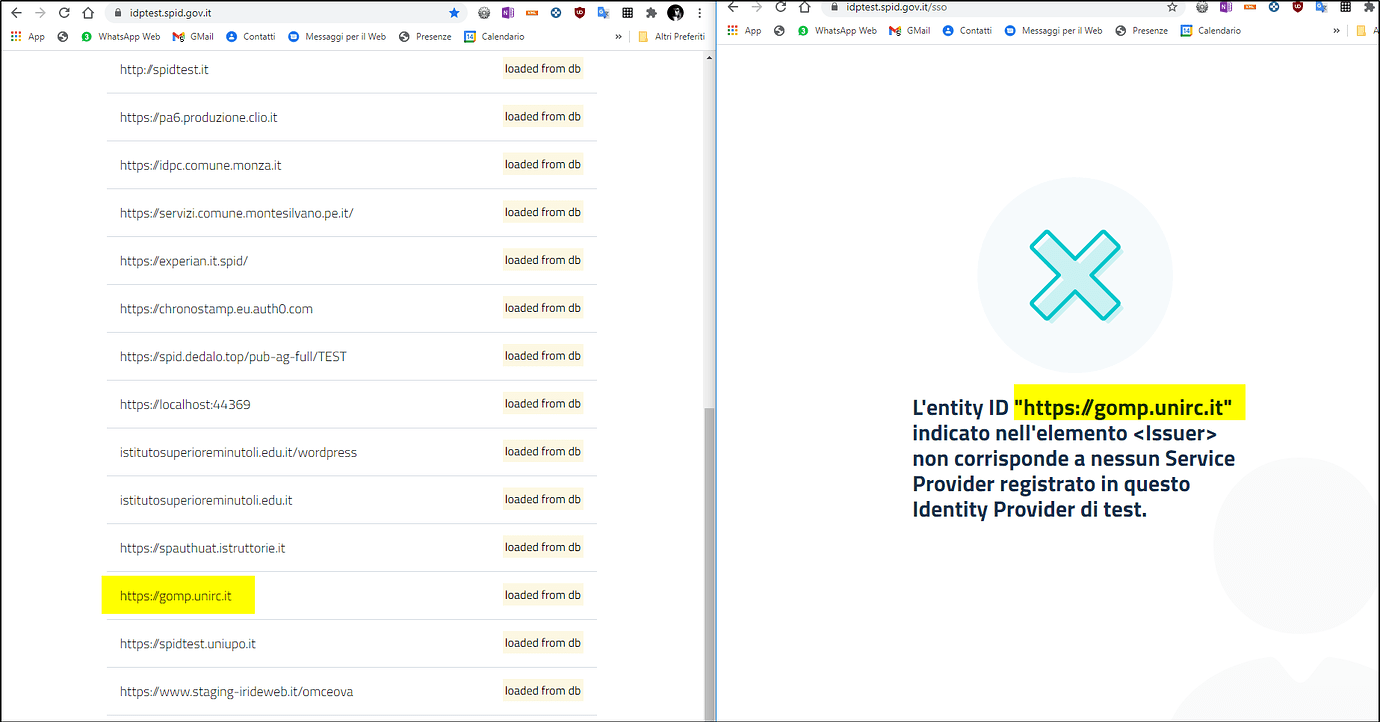Image resolution: width=1380 pixels, height=722 pixels.
Task: Reload the left idptest.spid.gov.it page
Action: tap(64, 13)
